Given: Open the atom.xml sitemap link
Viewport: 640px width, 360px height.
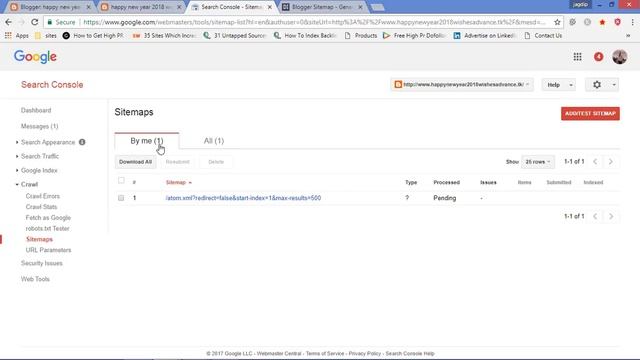Looking at the screenshot, I should (x=243, y=198).
